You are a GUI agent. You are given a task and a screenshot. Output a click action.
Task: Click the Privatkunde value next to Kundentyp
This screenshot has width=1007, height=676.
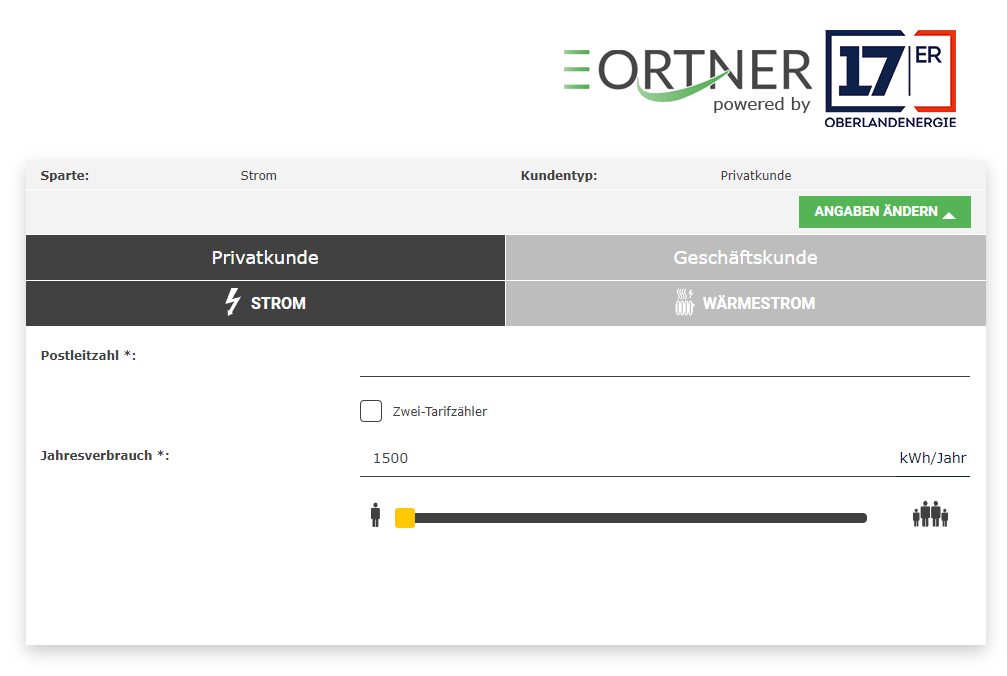tap(755, 176)
